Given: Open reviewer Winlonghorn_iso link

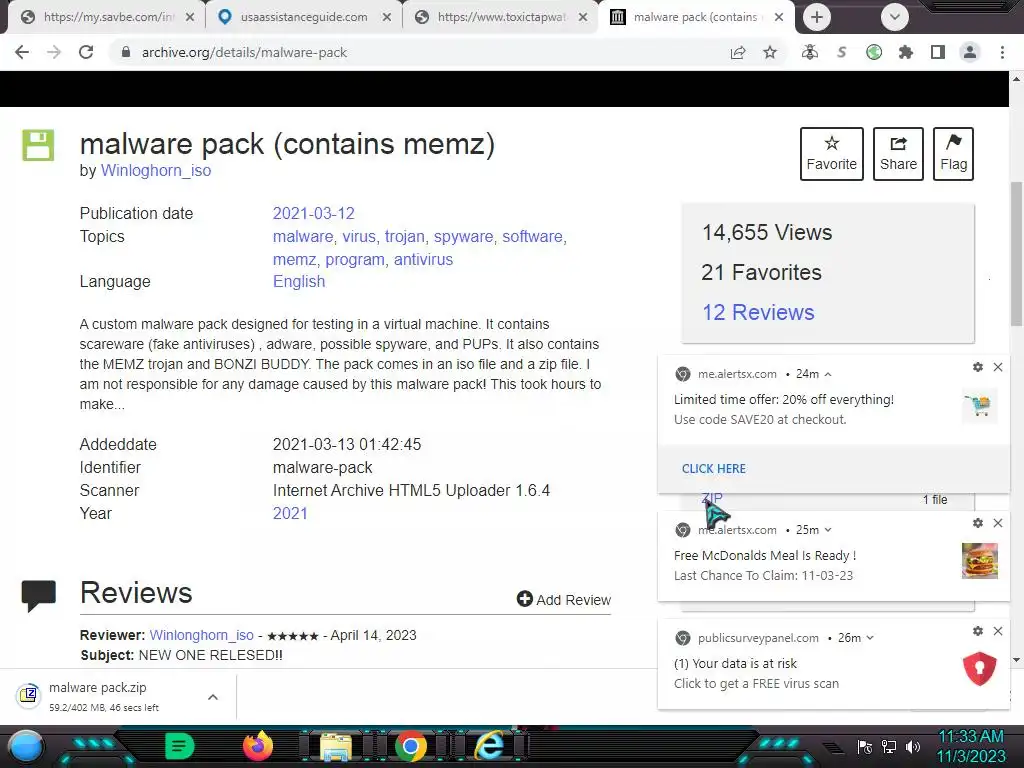Looking at the screenshot, I should [x=201, y=635].
